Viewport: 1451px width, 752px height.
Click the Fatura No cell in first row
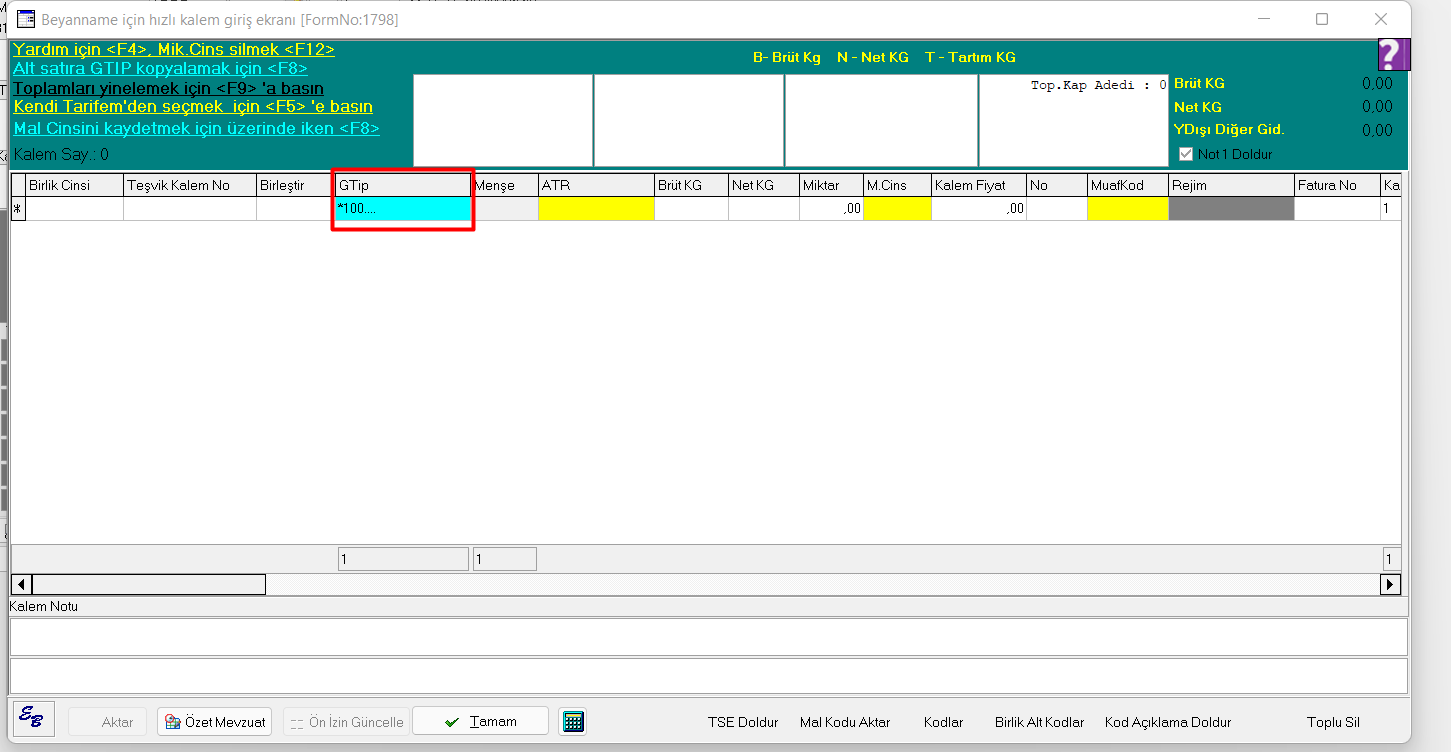tap(1337, 209)
